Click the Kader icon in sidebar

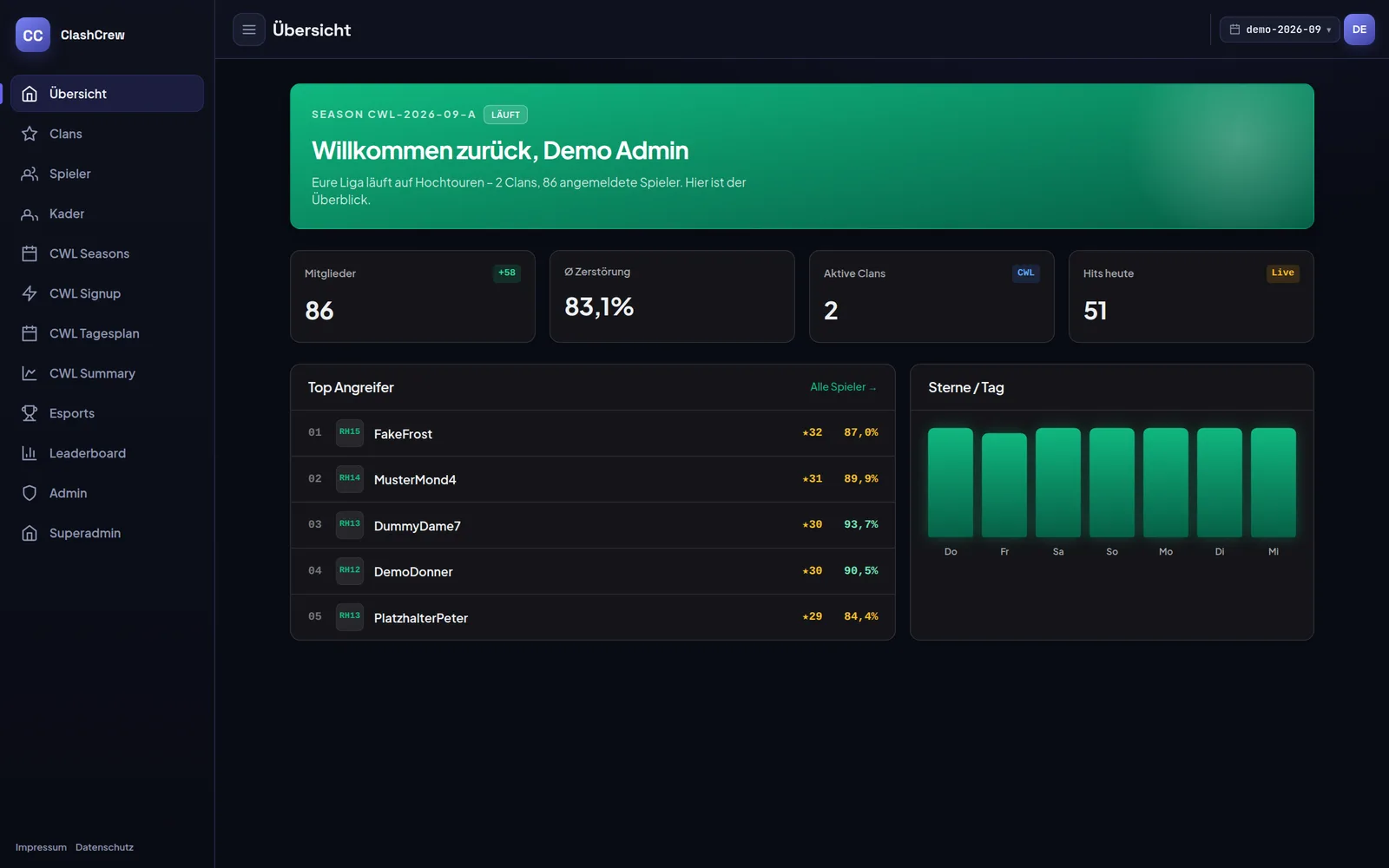pos(30,214)
